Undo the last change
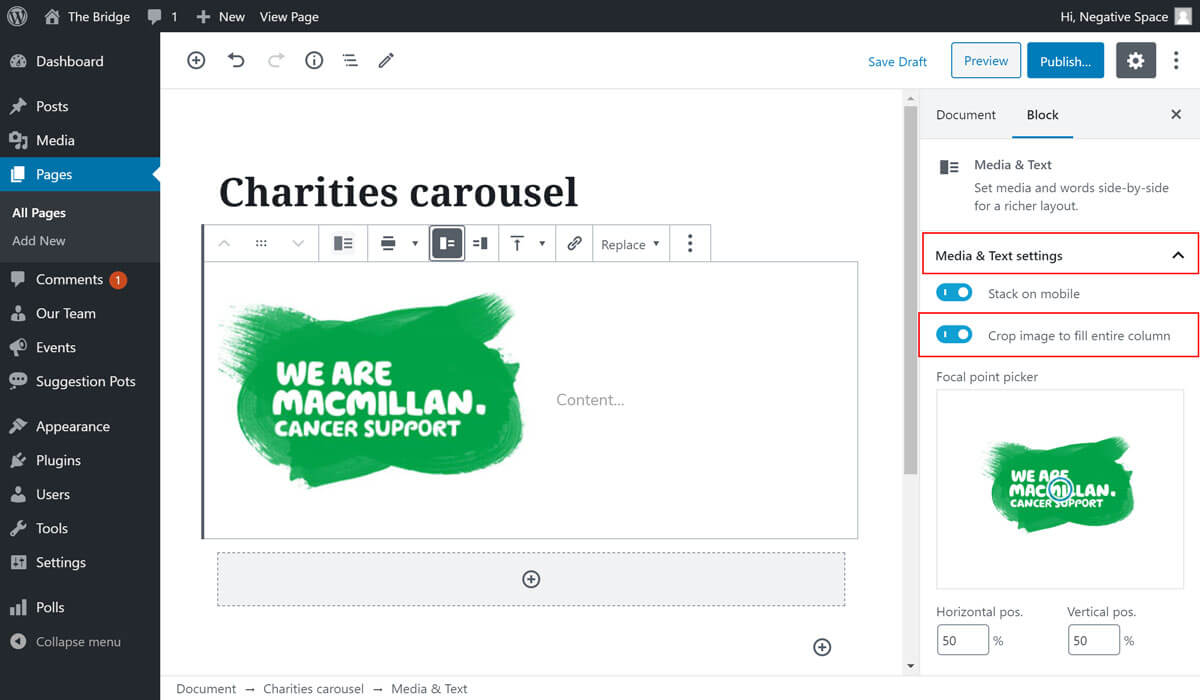1200x700 pixels. point(236,61)
